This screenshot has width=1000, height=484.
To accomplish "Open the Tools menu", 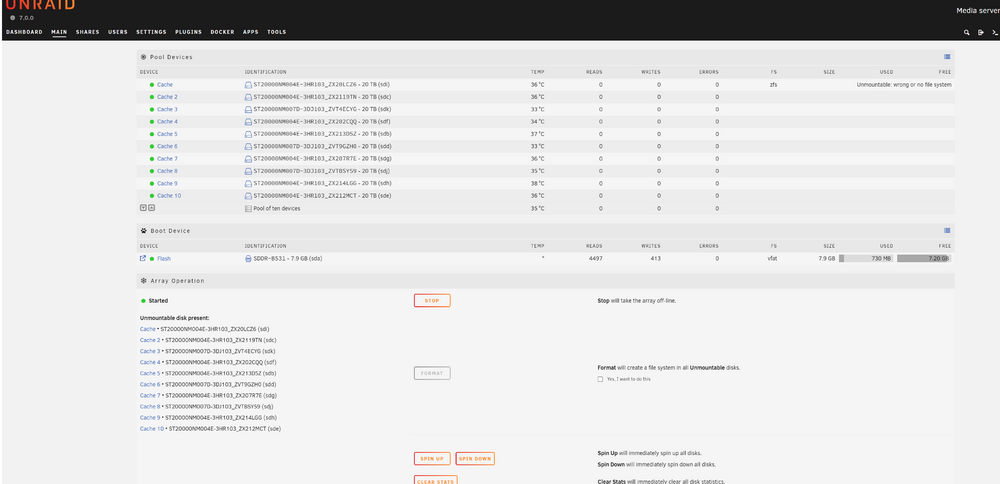I will (x=277, y=32).
